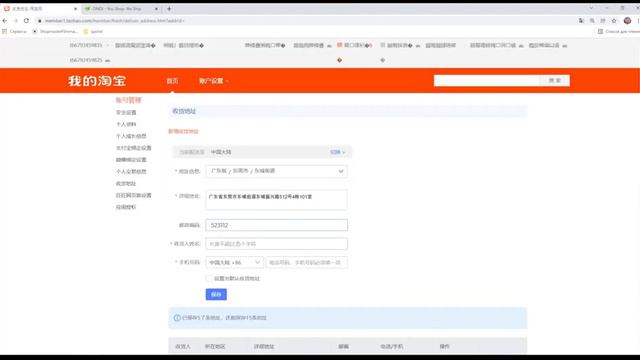Click the 所在地区 table column header
The image size is (640, 360).
[215, 346]
